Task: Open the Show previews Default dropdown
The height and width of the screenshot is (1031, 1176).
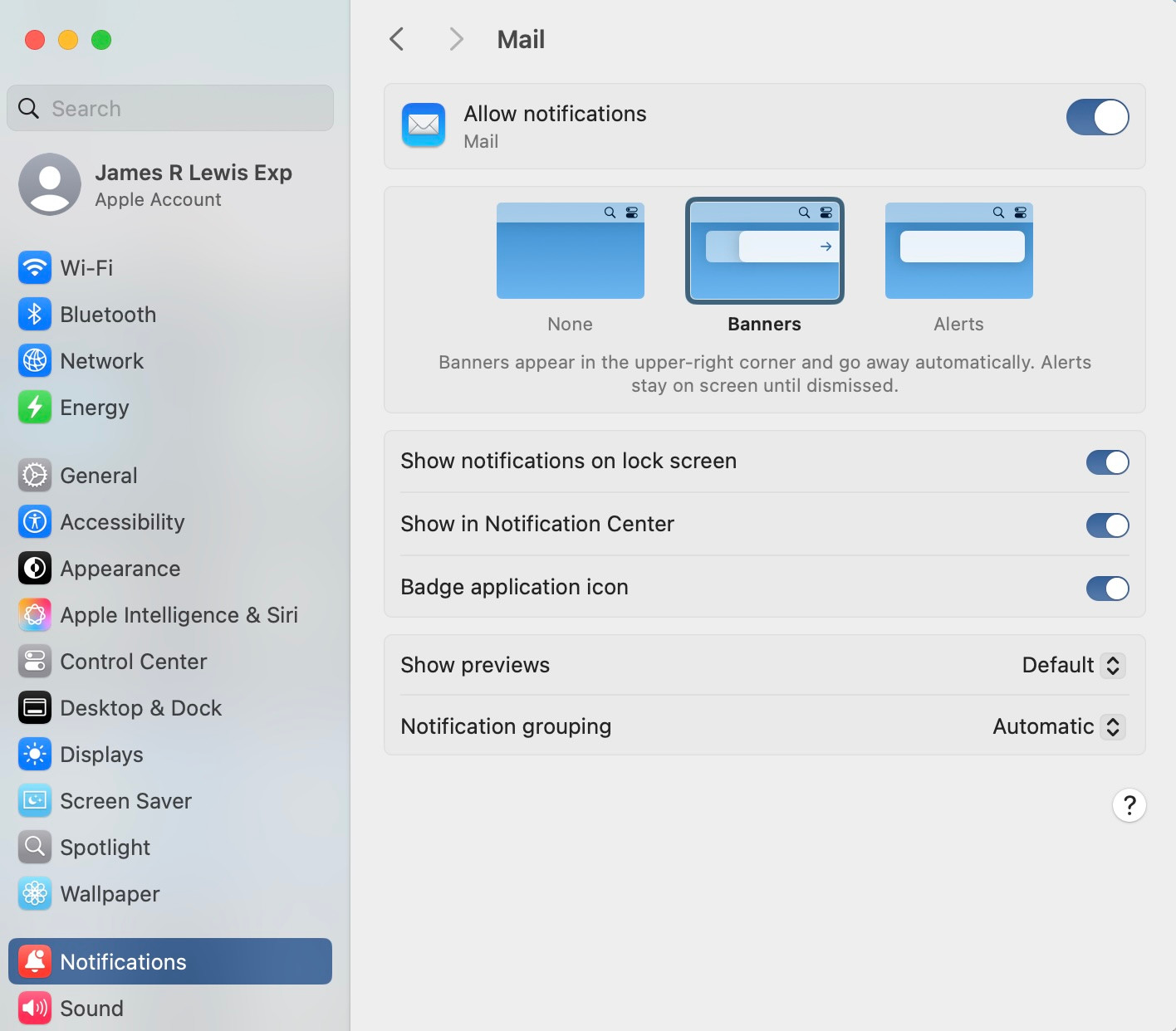Action: click(x=1074, y=665)
